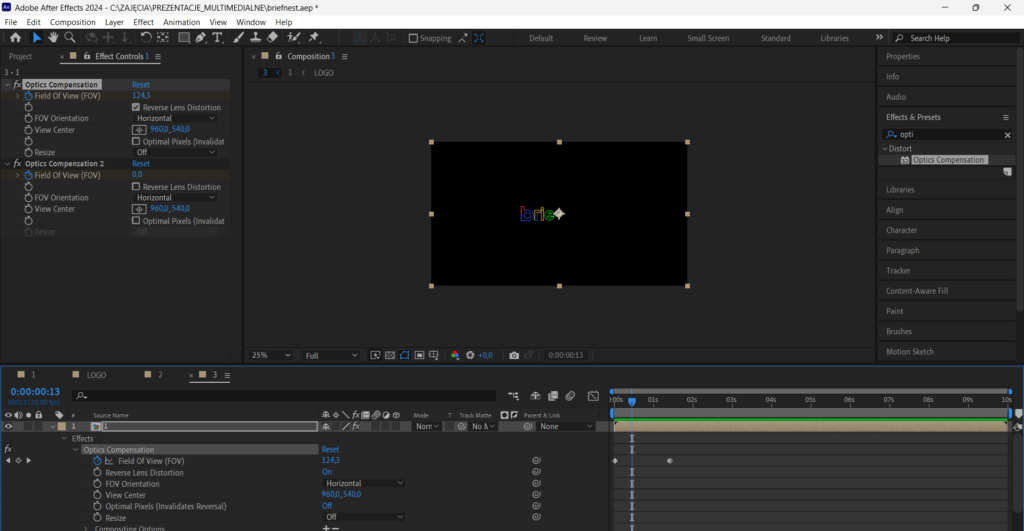This screenshot has width=1024, height=531.
Task: Select the Horizontal Type tool
Action: click(x=217, y=38)
